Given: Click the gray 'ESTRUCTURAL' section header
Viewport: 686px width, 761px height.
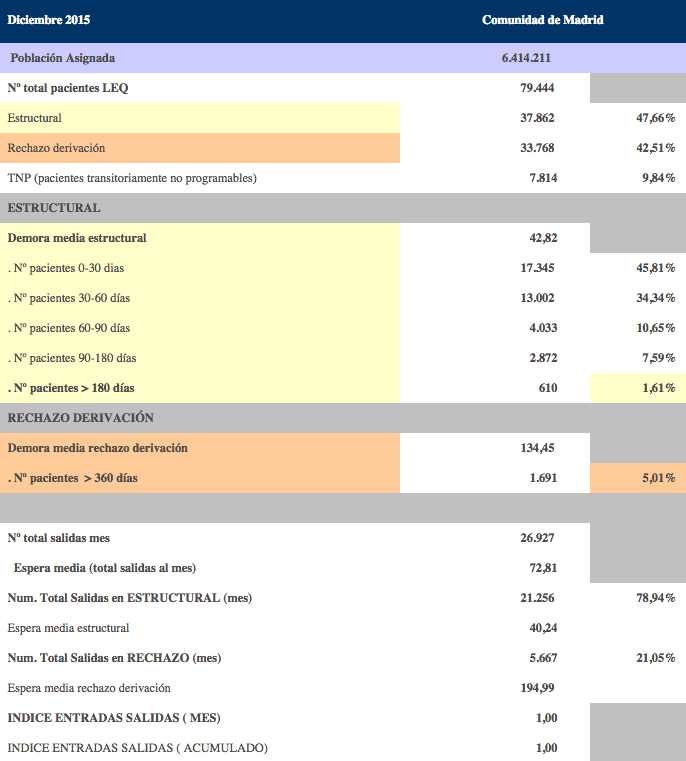Looking at the screenshot, I should pos(54,208).
